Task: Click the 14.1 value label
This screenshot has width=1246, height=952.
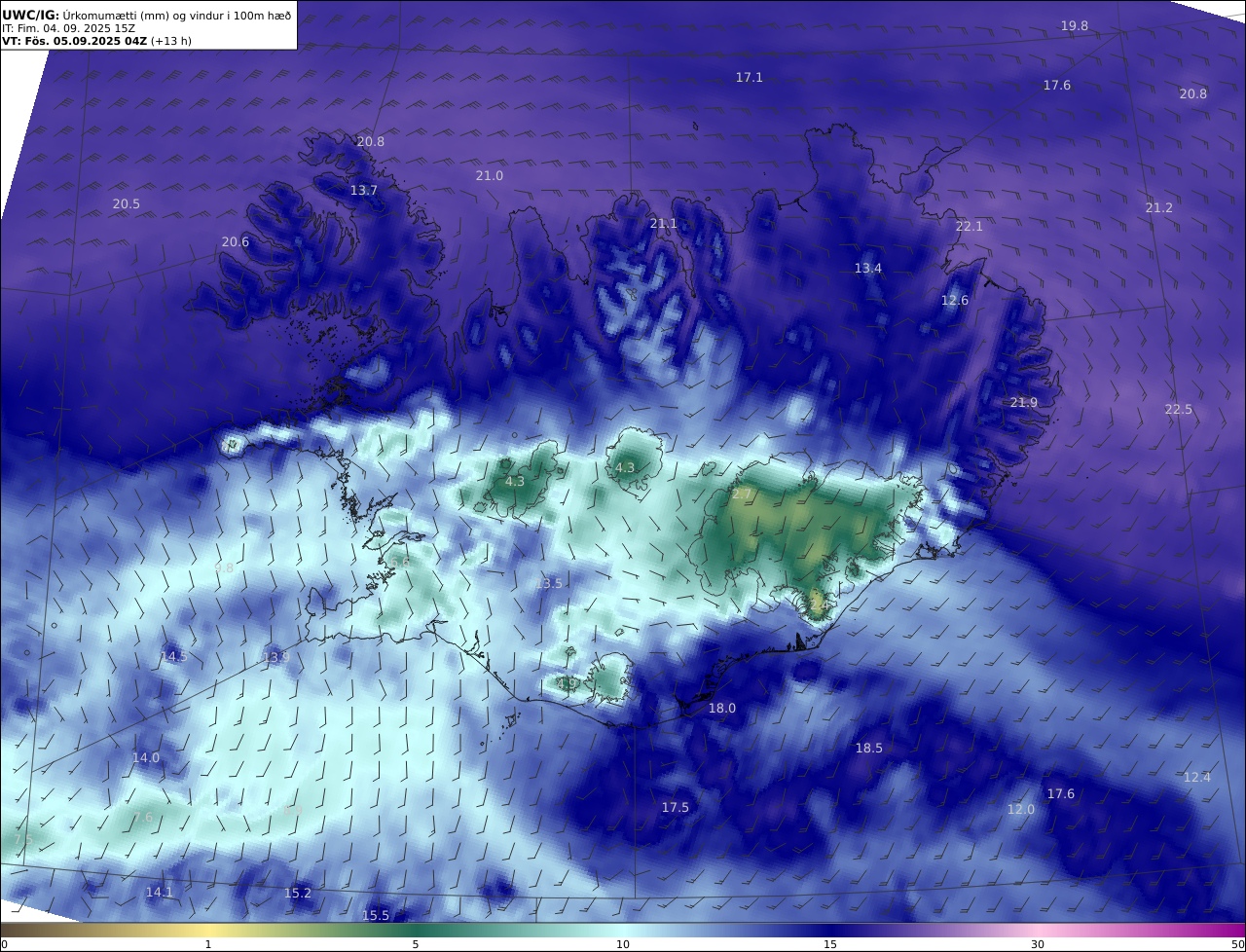Action: (x=160, y=893)
